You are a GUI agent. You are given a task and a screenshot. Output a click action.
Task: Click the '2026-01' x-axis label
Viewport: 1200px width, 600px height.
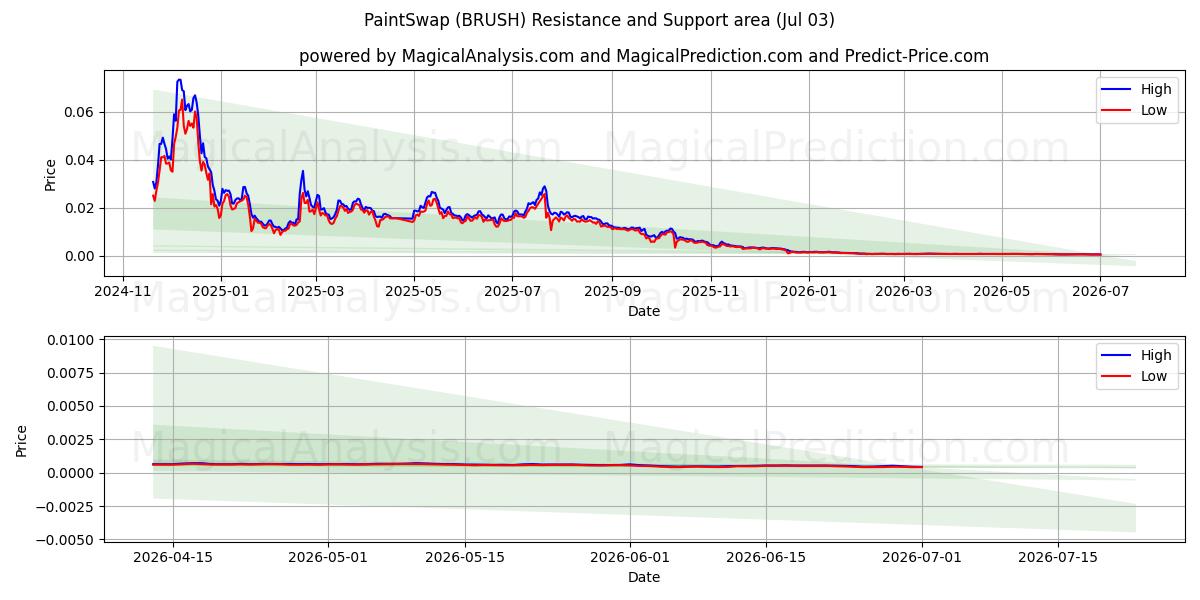point(808,291)
